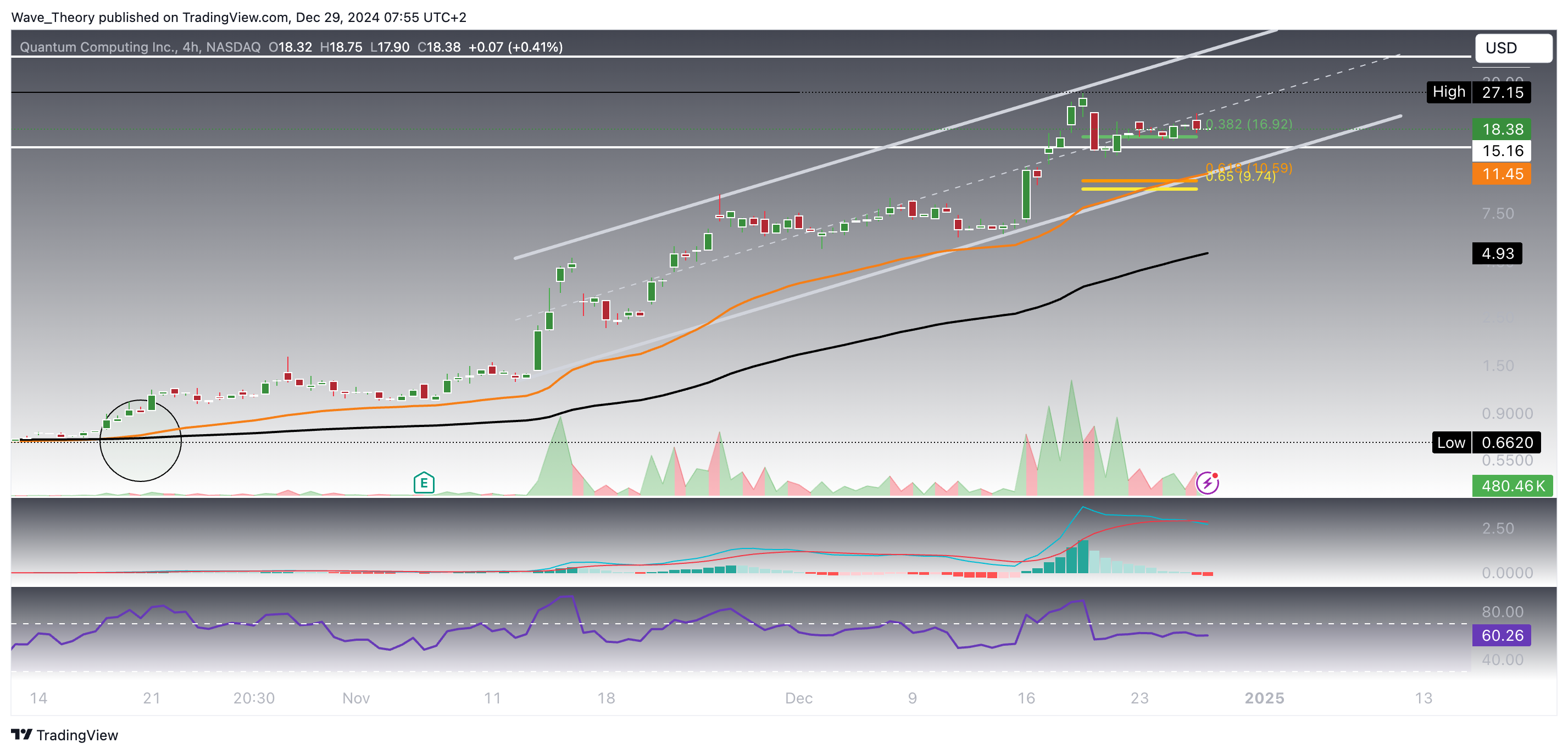1568x754 pixels.
Task: Click the black 4.93 moving average tag
Action: pos(1497,253)
